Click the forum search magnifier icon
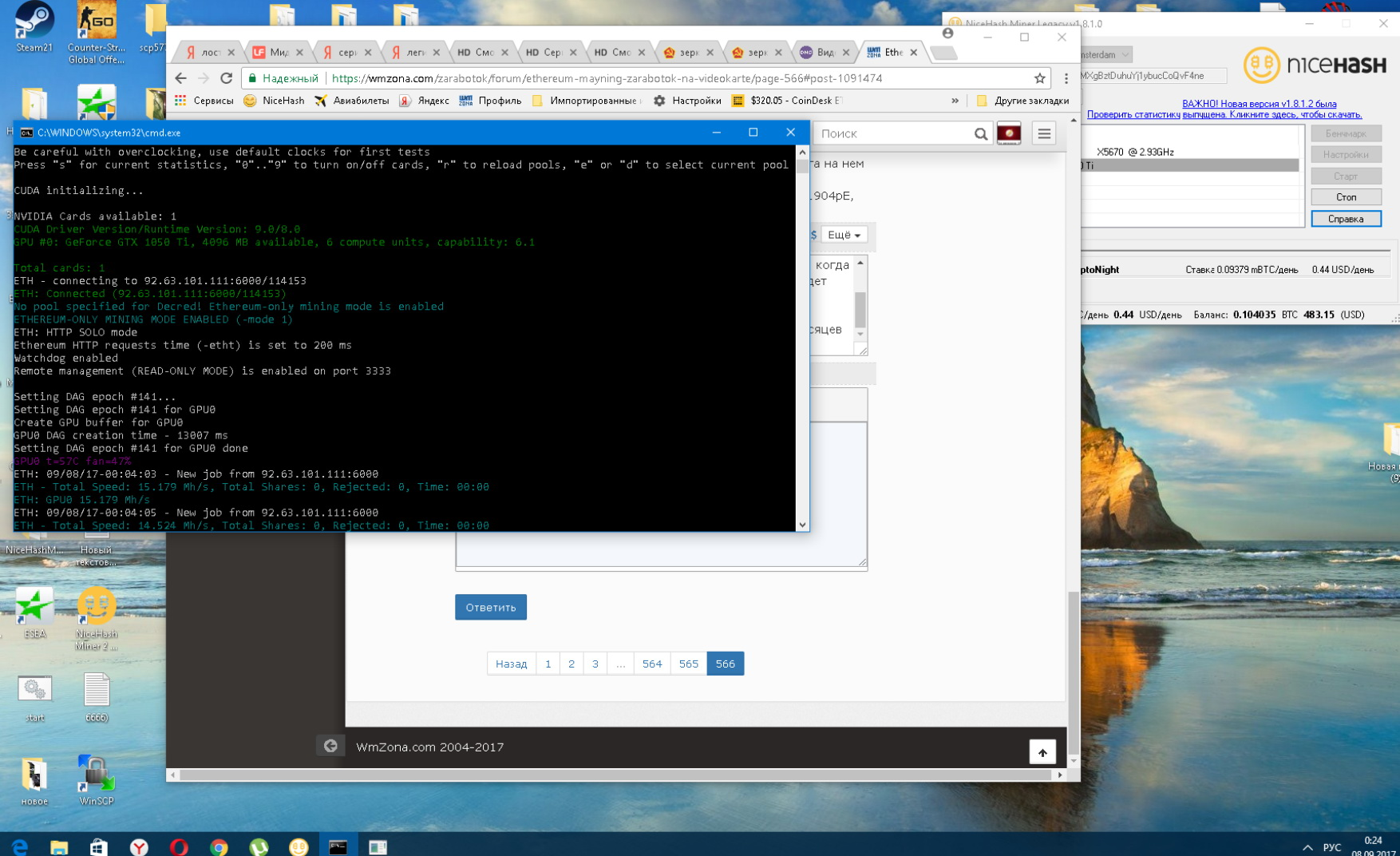 click(x=980, y=134)
